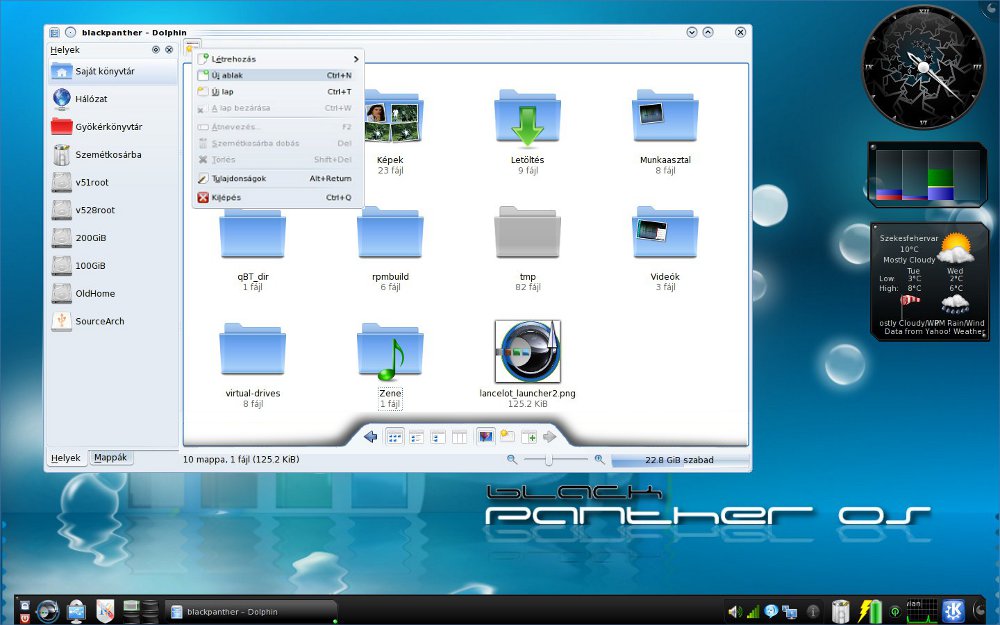Viewport: 1000px width, 625px height.
Task: Select the lancelot_launcher2.png file
Action: (x=527, y=364)
